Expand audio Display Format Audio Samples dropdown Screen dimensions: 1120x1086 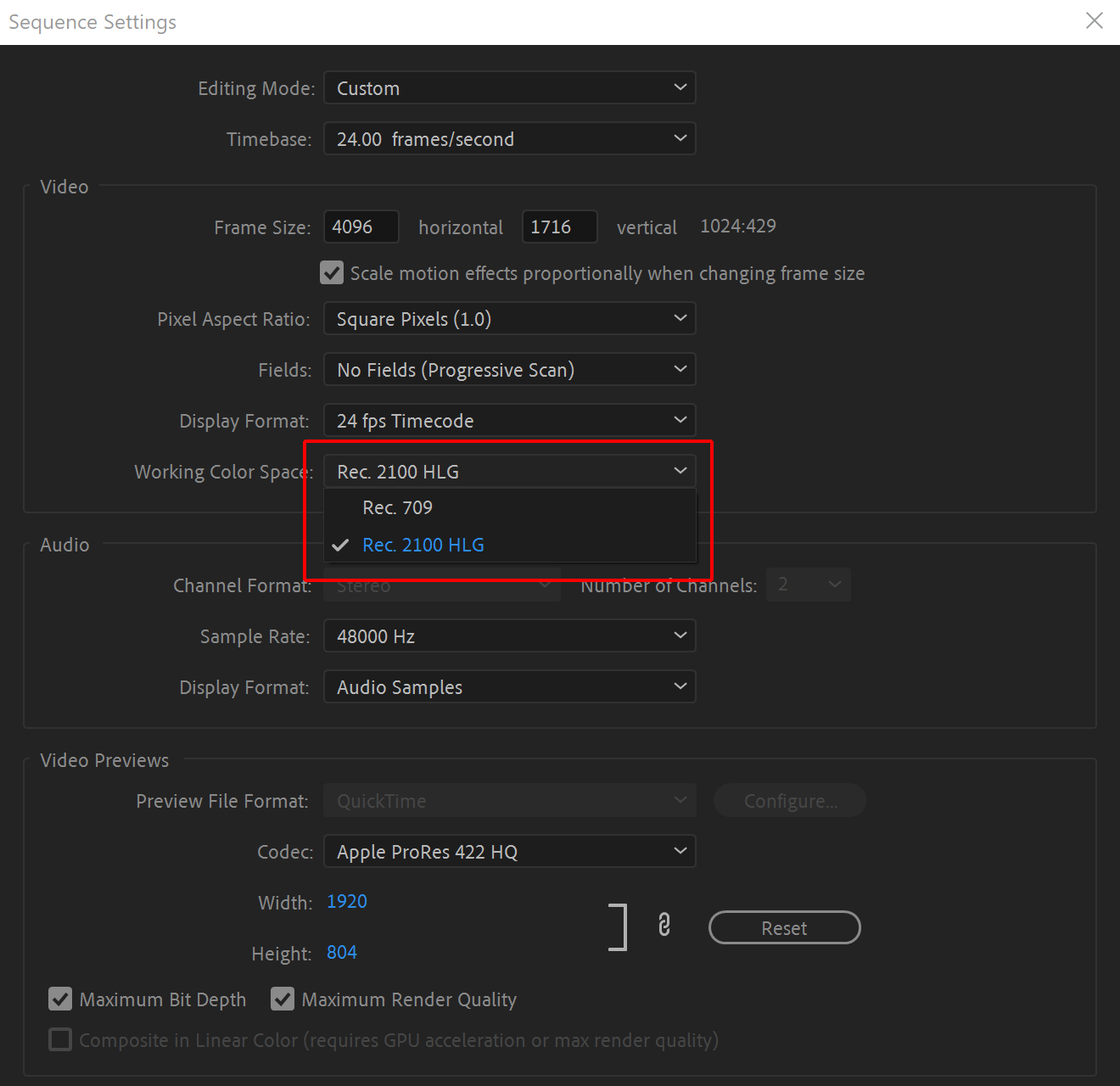click(x=509, y=687)
